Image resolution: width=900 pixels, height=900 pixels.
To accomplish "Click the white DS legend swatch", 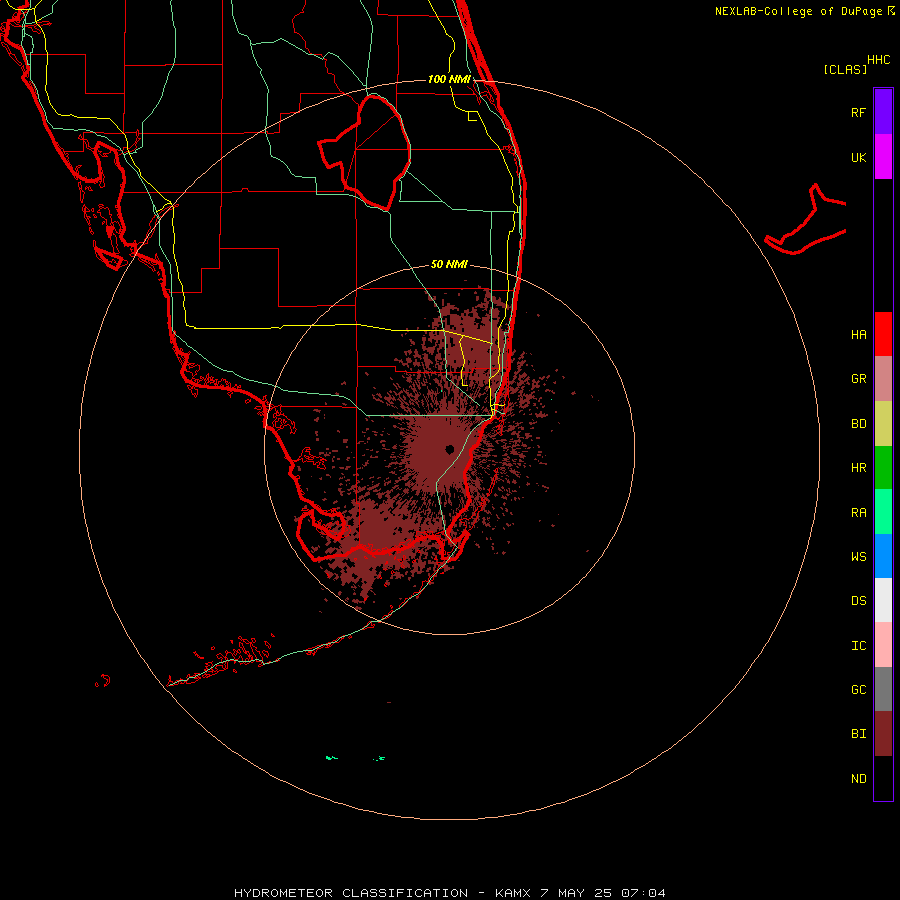I will click(883, 601).
